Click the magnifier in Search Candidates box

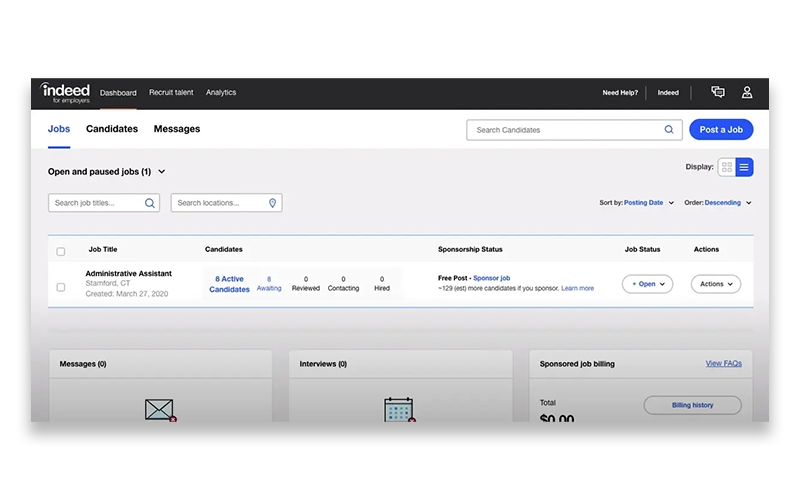[669, 130]
